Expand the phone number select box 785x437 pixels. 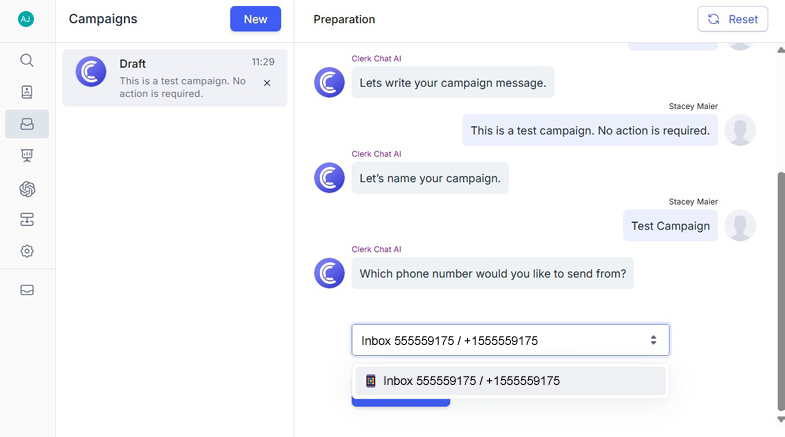pos(510,340)
